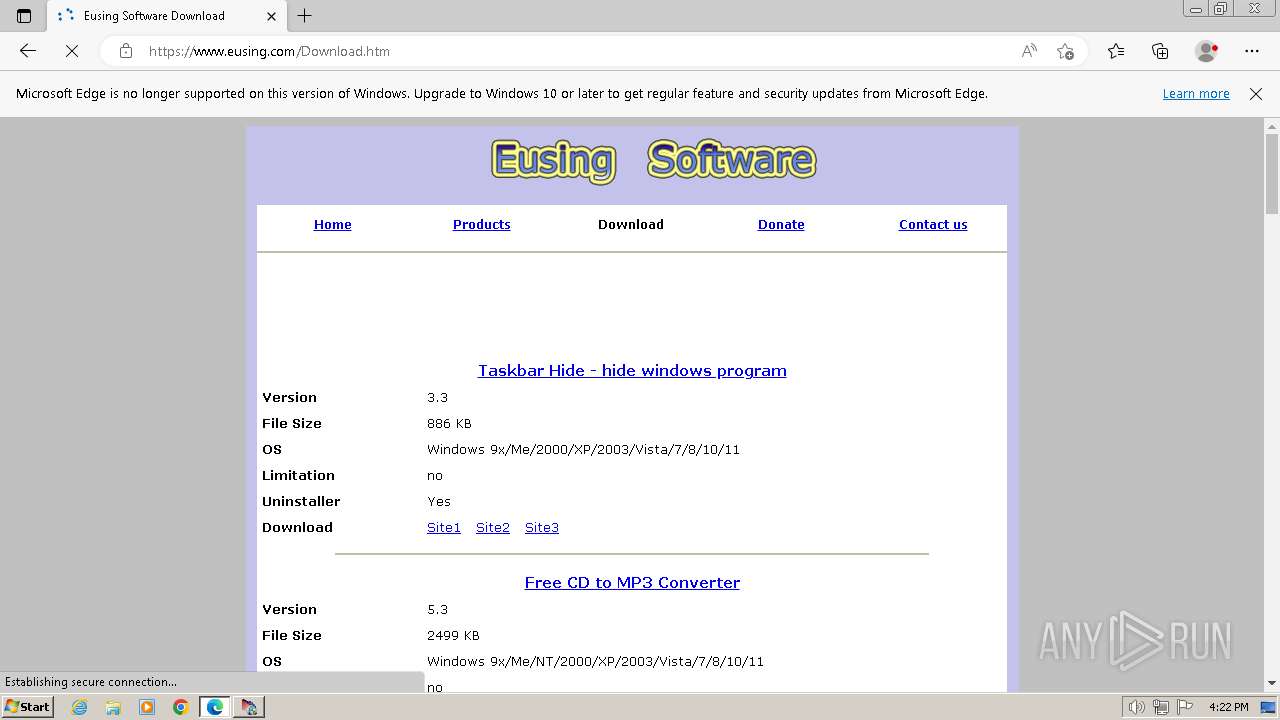Switch to Microsoft Edge taskbar icon
Image resolution: width=1280 pixels, height=720 pixels.
click(215, 707)
